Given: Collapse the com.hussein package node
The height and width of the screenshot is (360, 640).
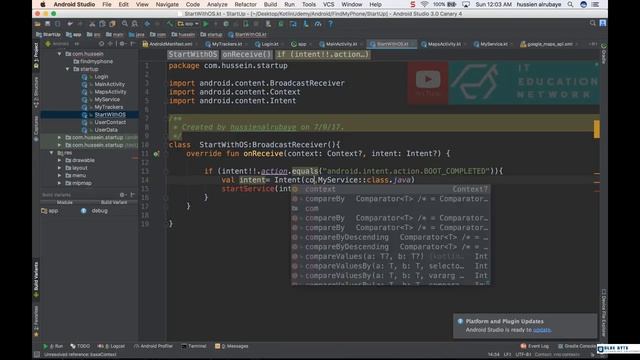Looking at the screenshot, I should 60,54.
